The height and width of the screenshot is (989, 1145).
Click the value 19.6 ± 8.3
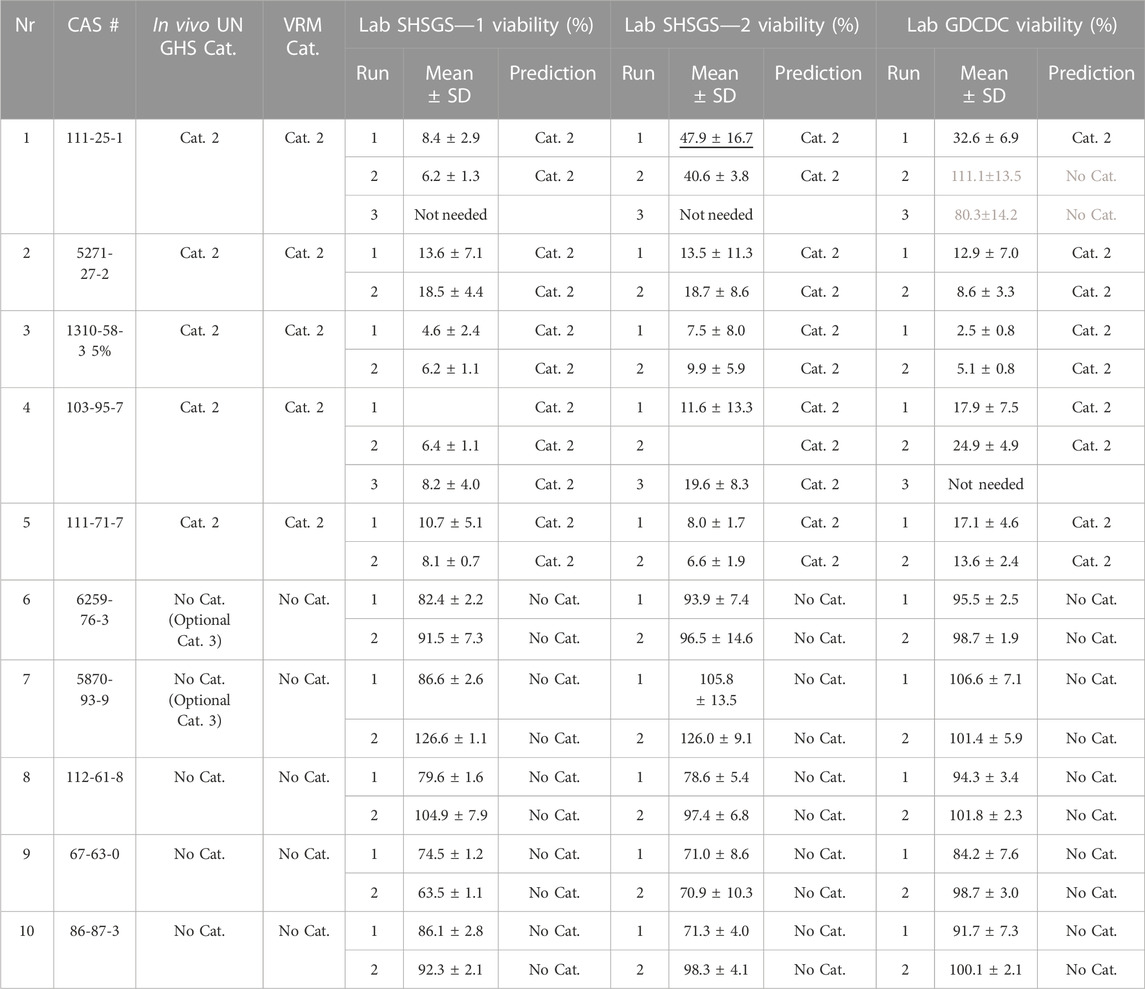716,484
